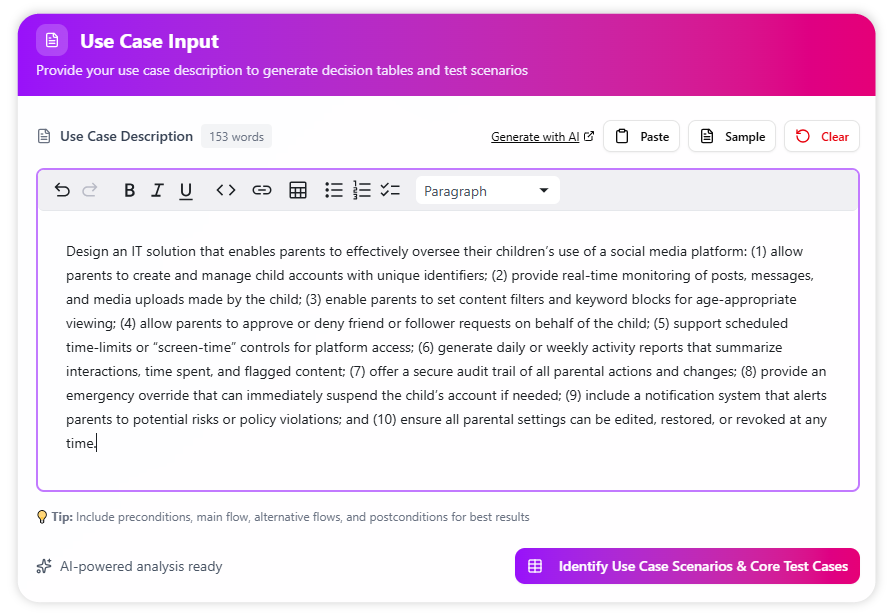Viewport: 894px width, 616px height.
Task: Insert a table from the toolbar
Action: coord(298,191)
